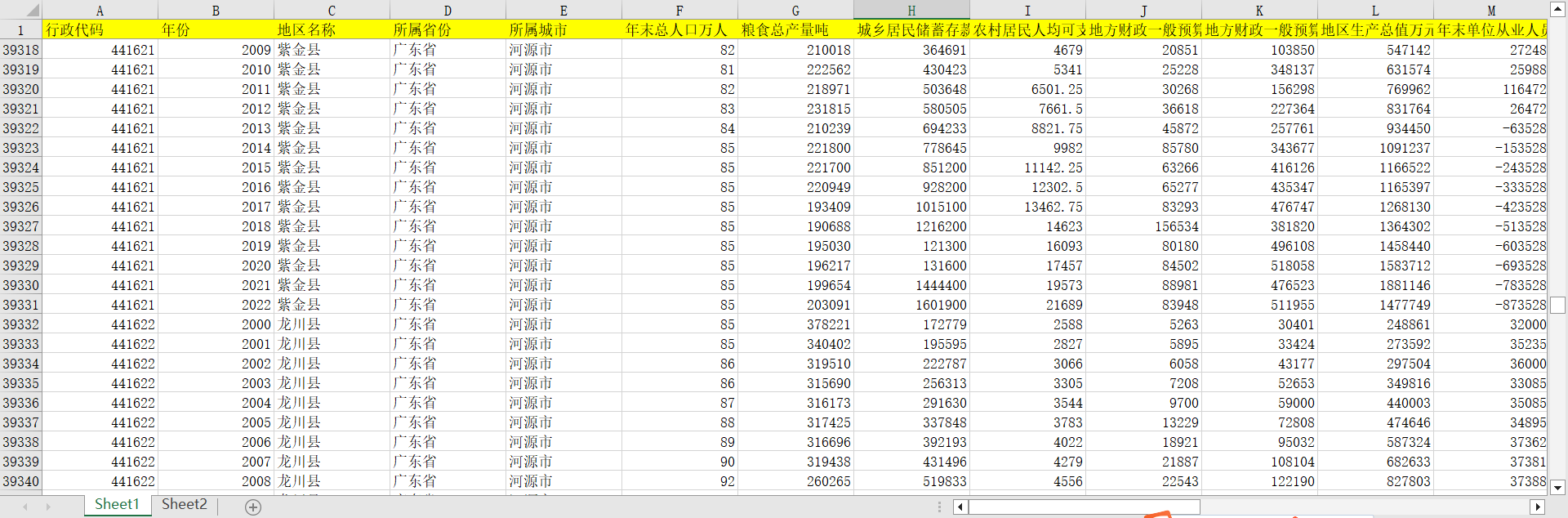
Task: Select column K header
Action: [x=1259, y=10]
